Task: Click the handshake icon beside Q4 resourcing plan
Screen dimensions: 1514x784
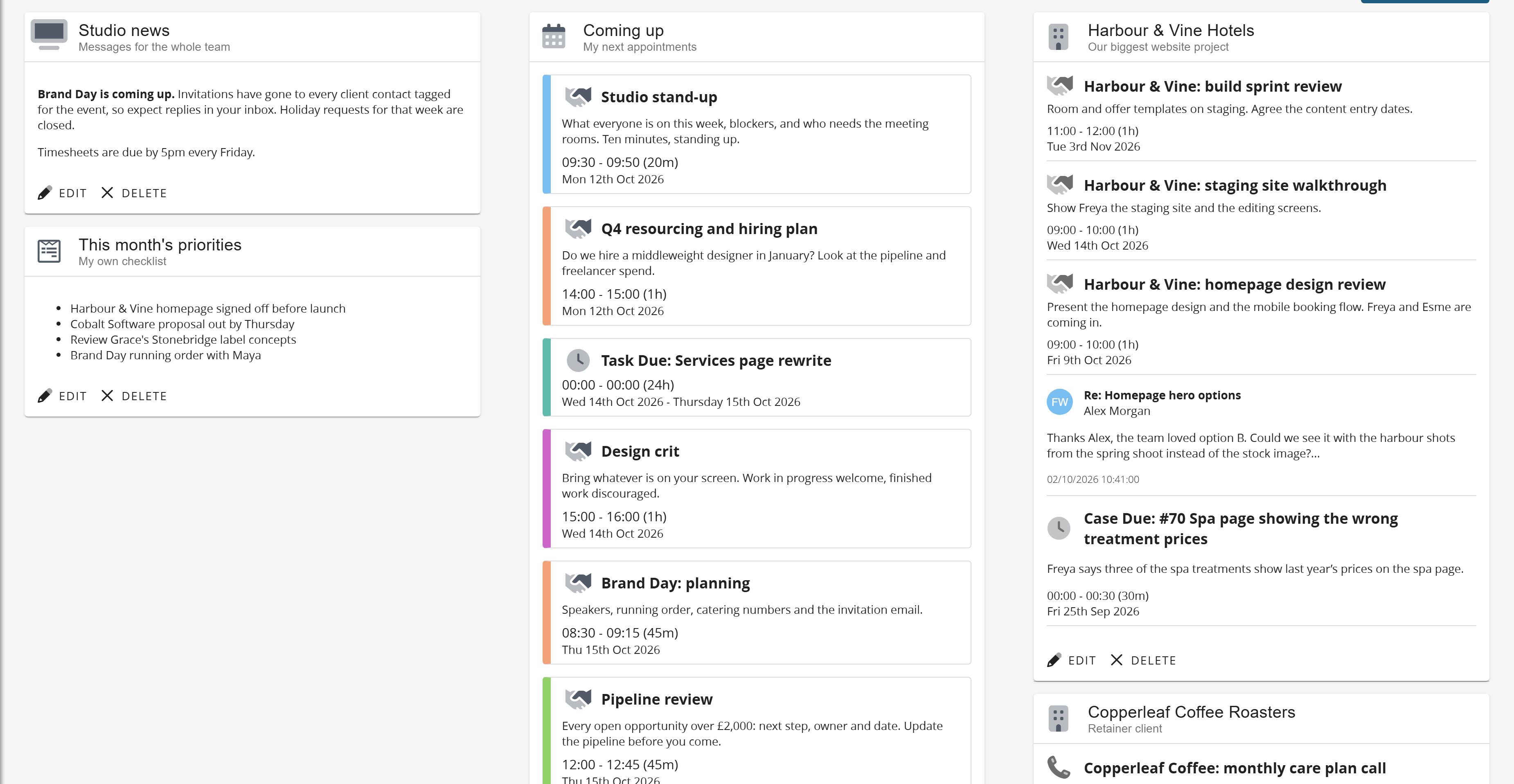Action: coord(578,228)
